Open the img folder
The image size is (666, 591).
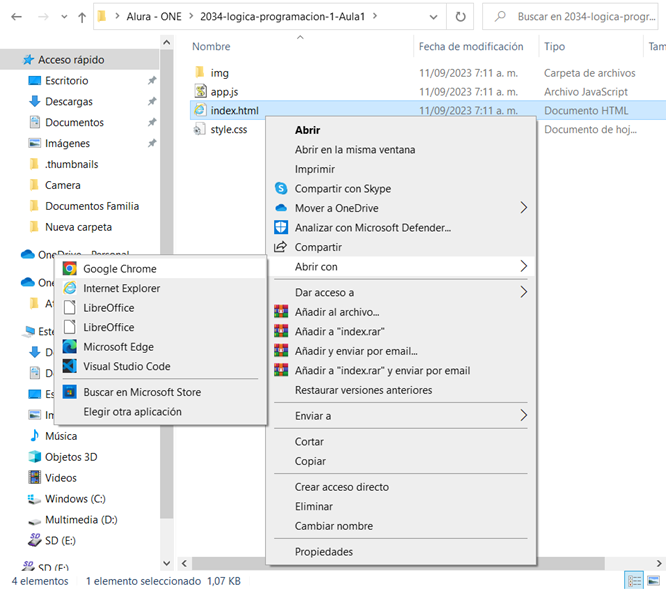point(219,73)
